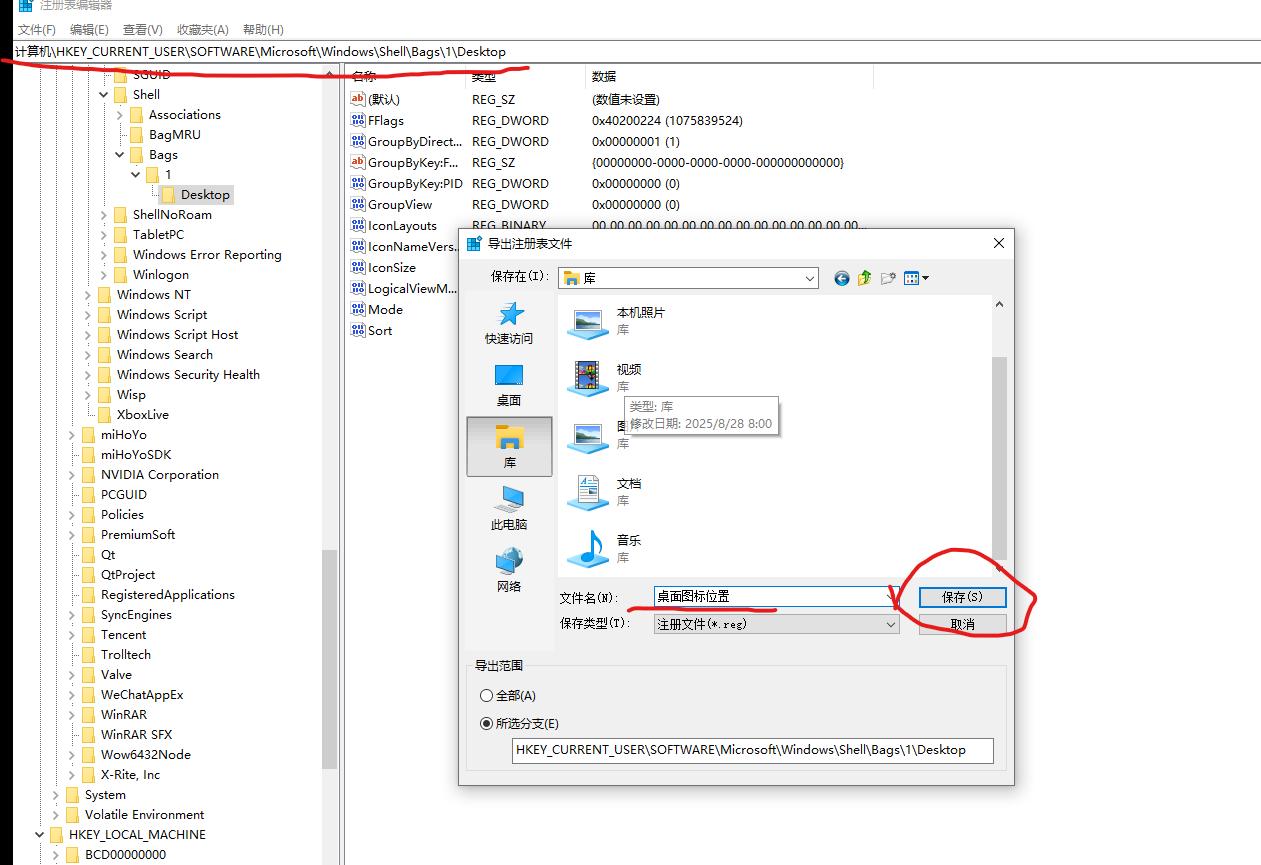Open the 帮助(H) menu
Viewport: 1261px width, 865px height.
click(263, 30)
